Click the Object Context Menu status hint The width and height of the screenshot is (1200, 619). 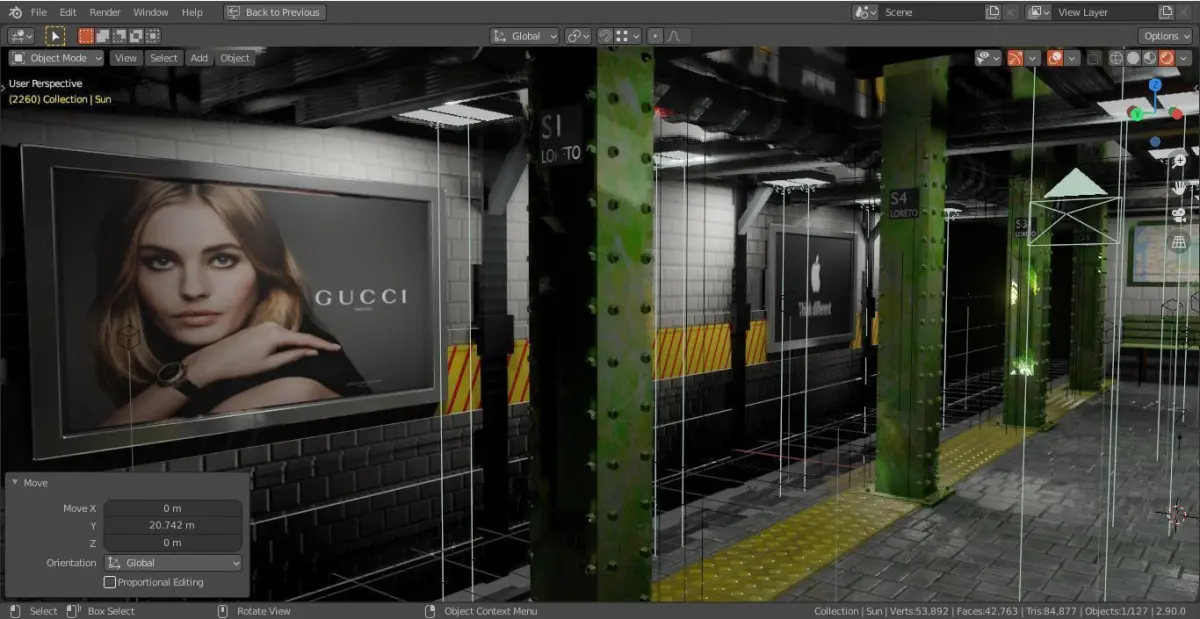pyautogui.click(x=490, y=611)
